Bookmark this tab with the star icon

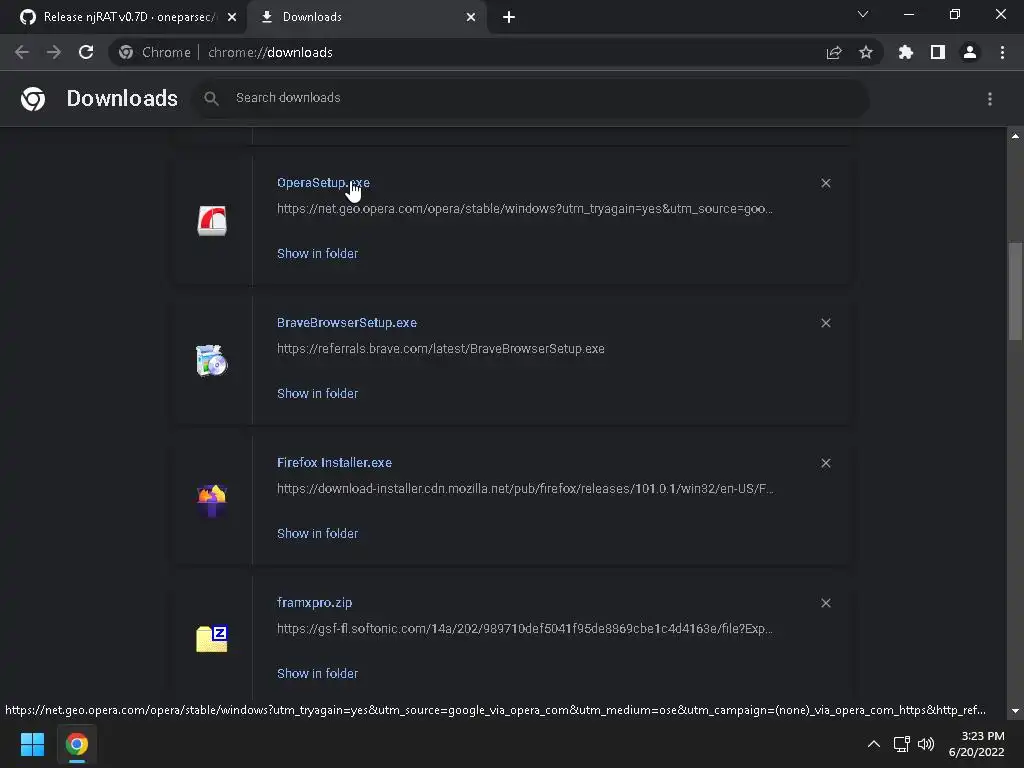pyautogui.click(x=866, y=52)
